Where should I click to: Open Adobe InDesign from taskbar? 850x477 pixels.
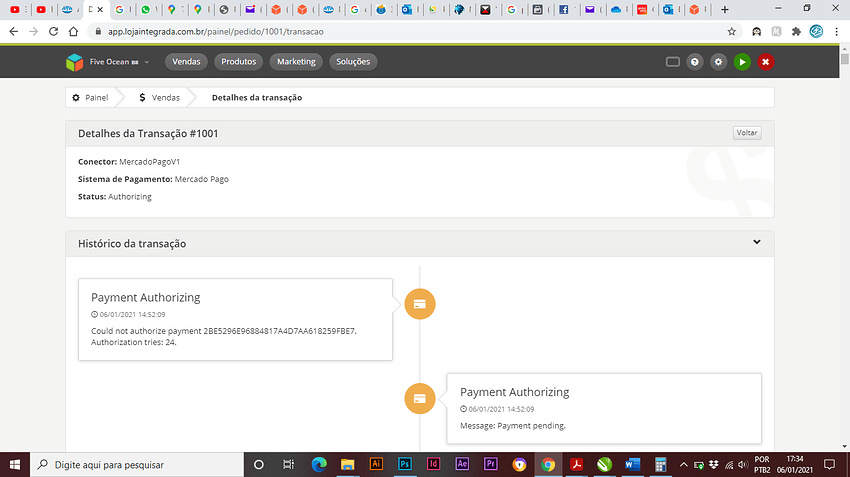coord(433,464)
